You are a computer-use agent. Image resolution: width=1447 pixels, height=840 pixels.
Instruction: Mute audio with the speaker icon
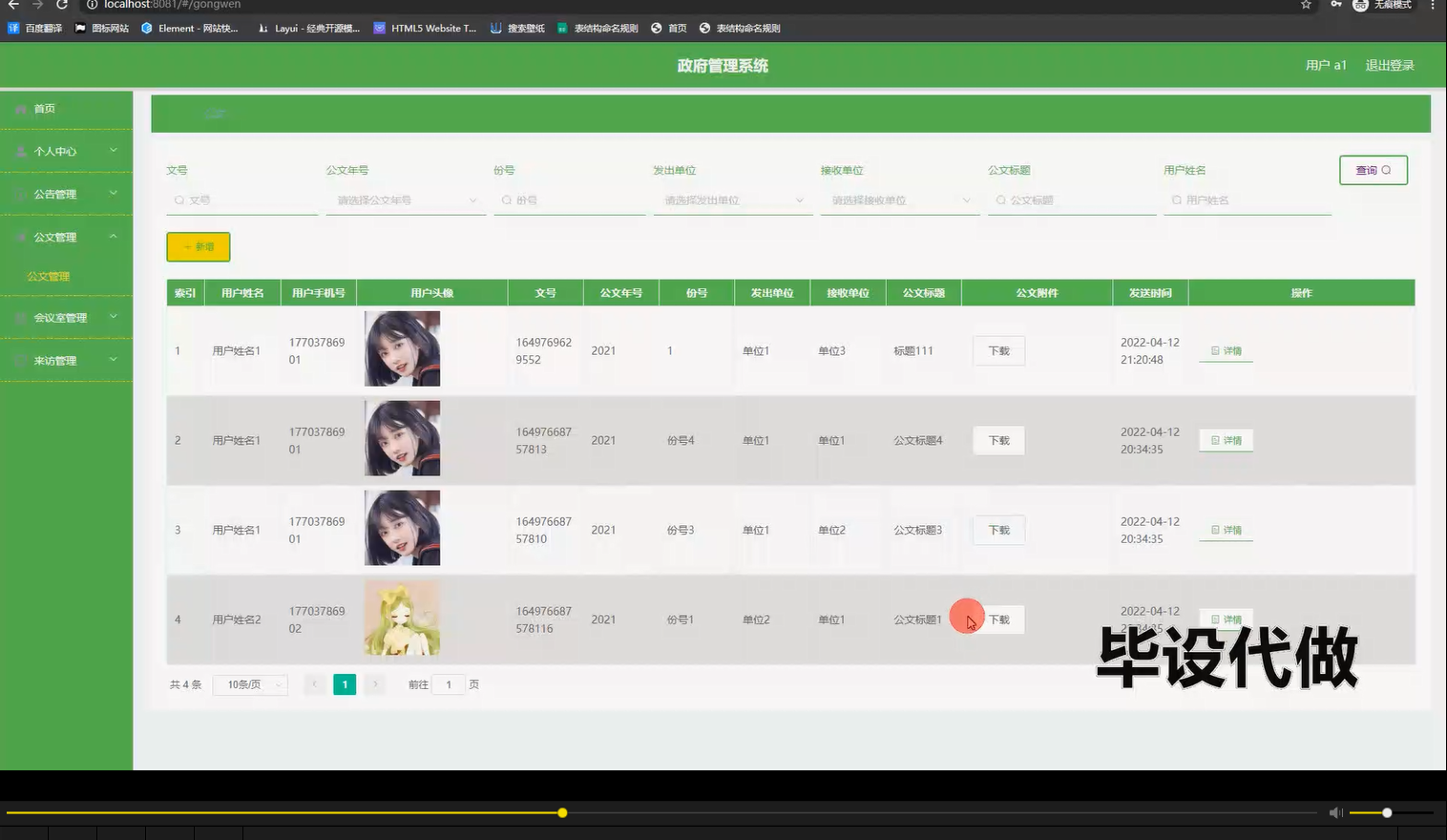1335,812
